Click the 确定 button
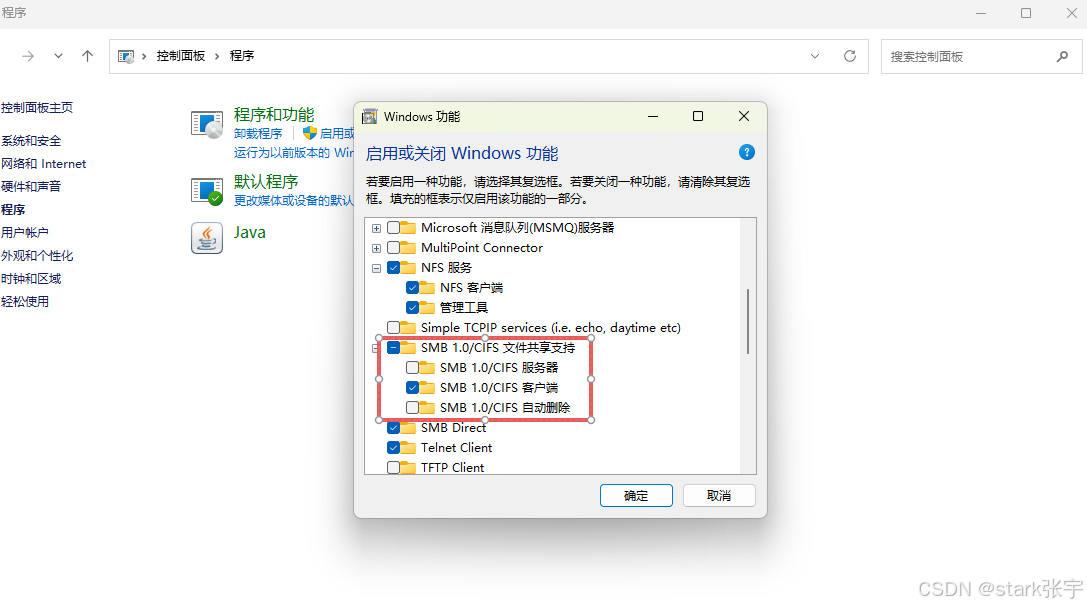The height and width of the screenshot is (606, 1087). tap(636, 496)
